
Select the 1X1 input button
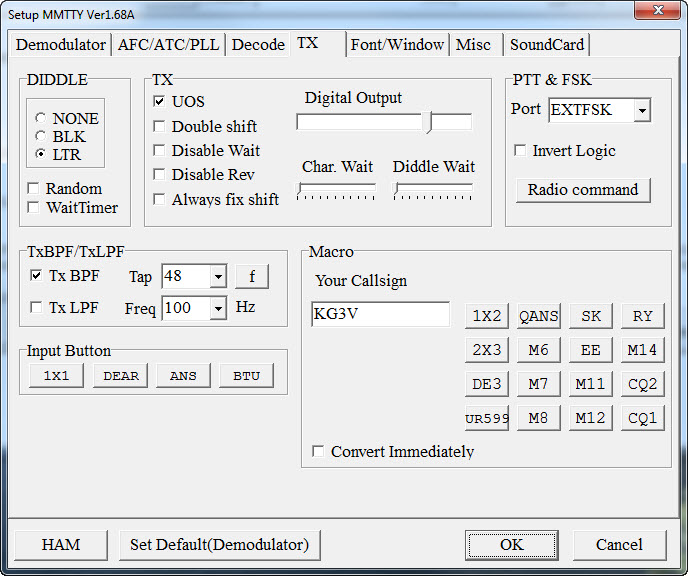(56, 375)
